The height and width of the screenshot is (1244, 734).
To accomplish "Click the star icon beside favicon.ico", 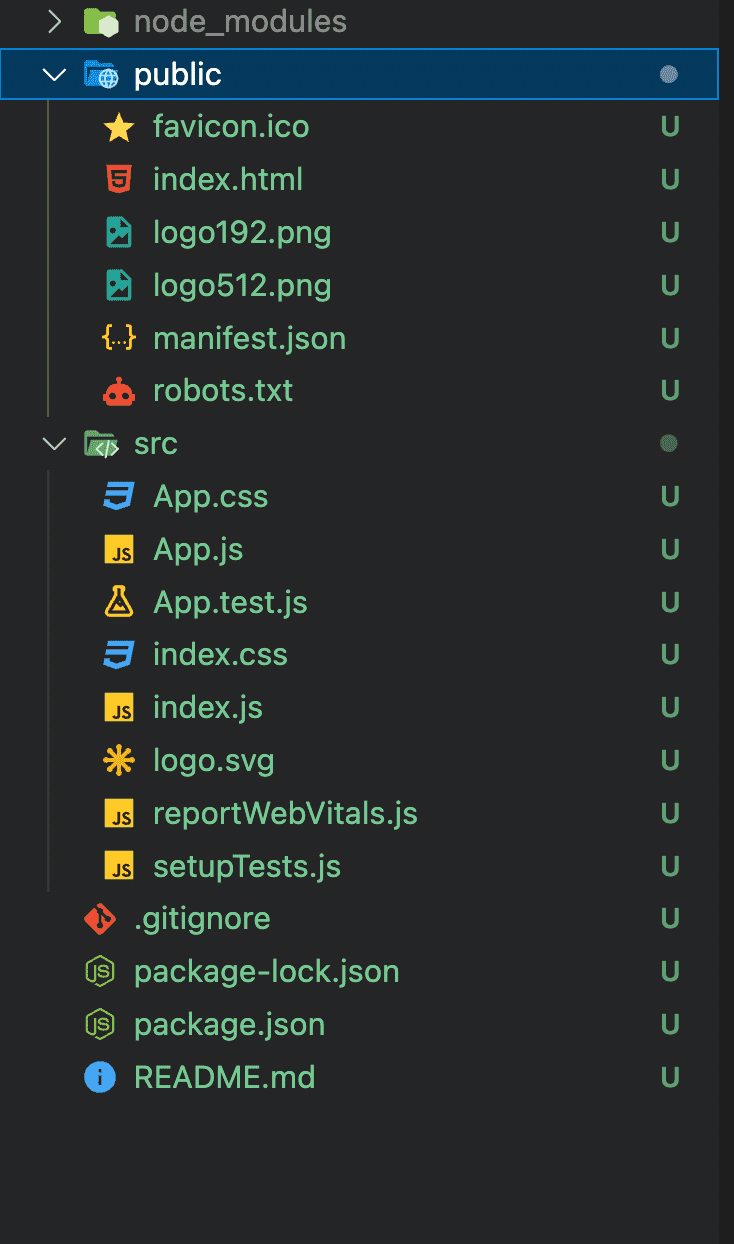I will click(x=119, y=127).
